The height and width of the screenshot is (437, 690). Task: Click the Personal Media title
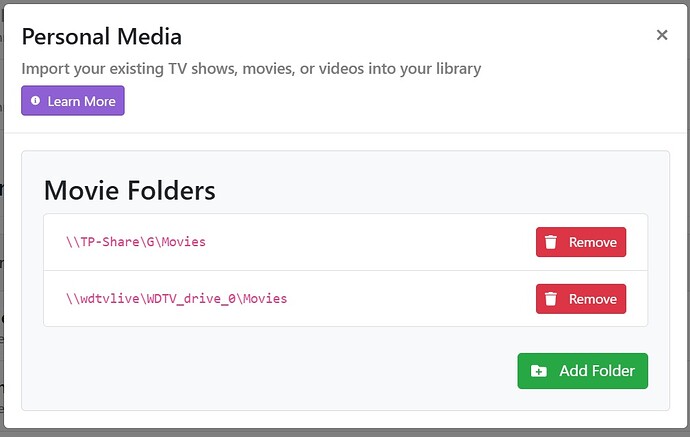(102, 38)
